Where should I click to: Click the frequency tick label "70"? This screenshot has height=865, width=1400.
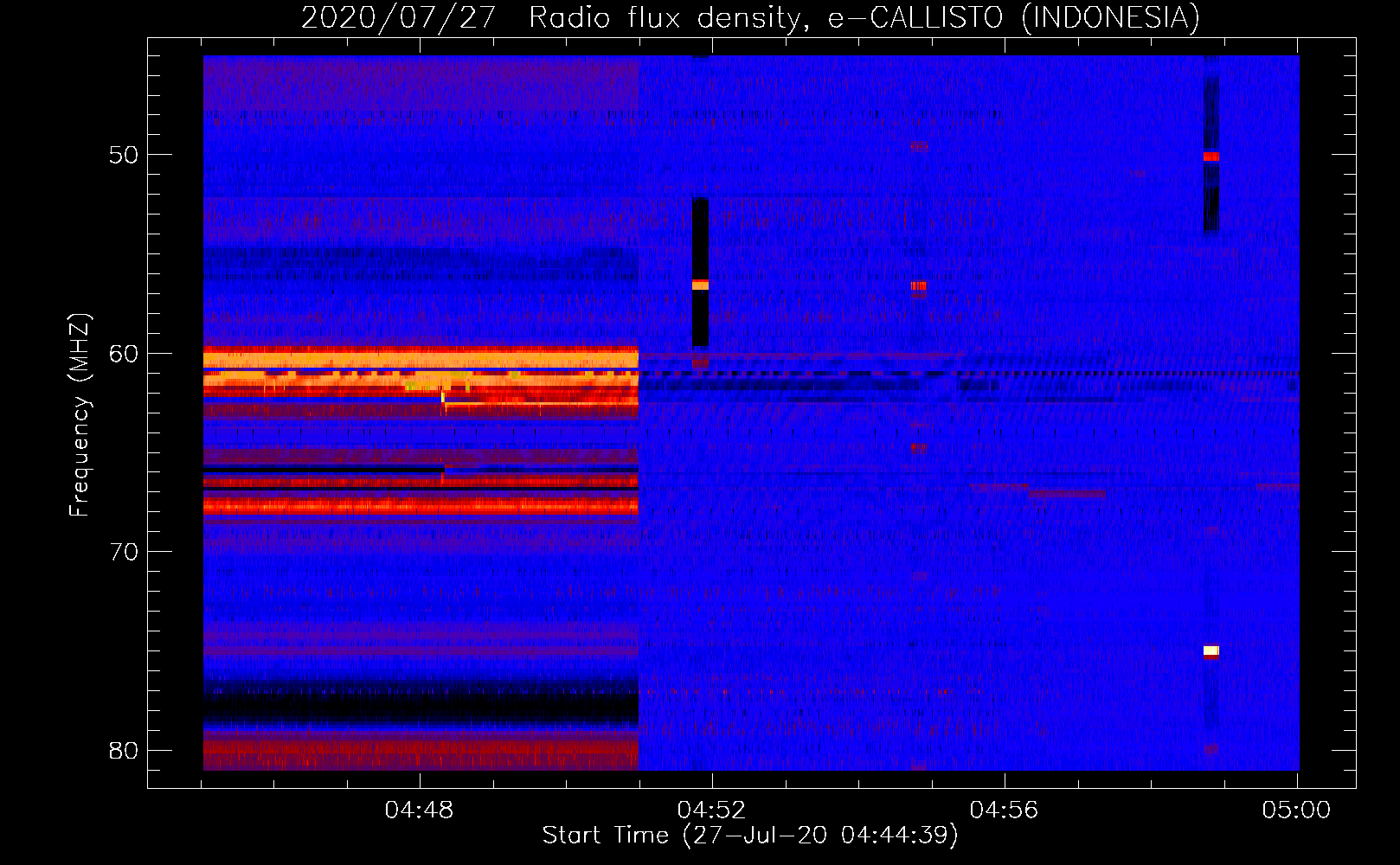pyautogui.click(x=124, y=552)
